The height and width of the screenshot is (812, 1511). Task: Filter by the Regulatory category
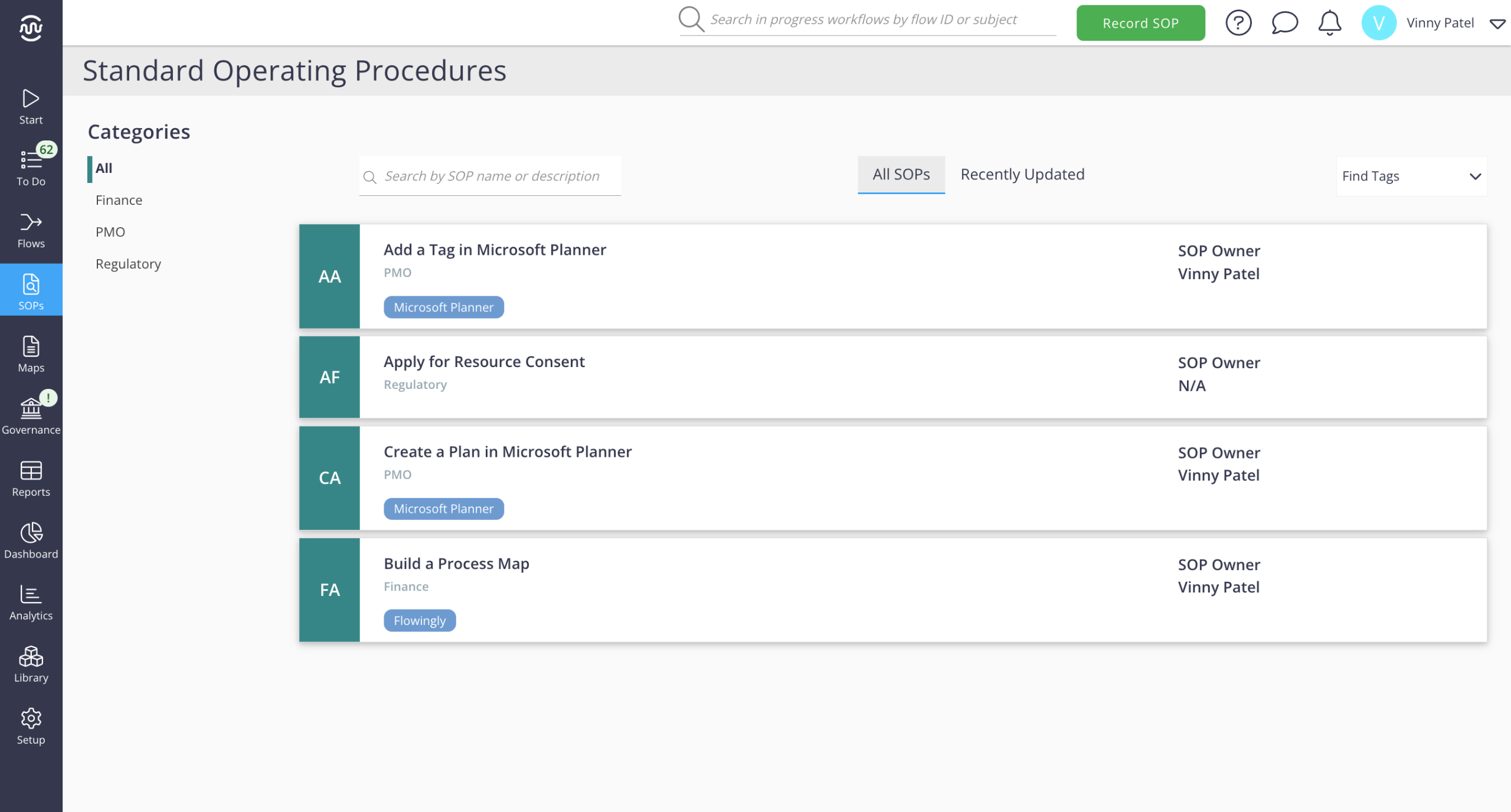pos(128,264)
